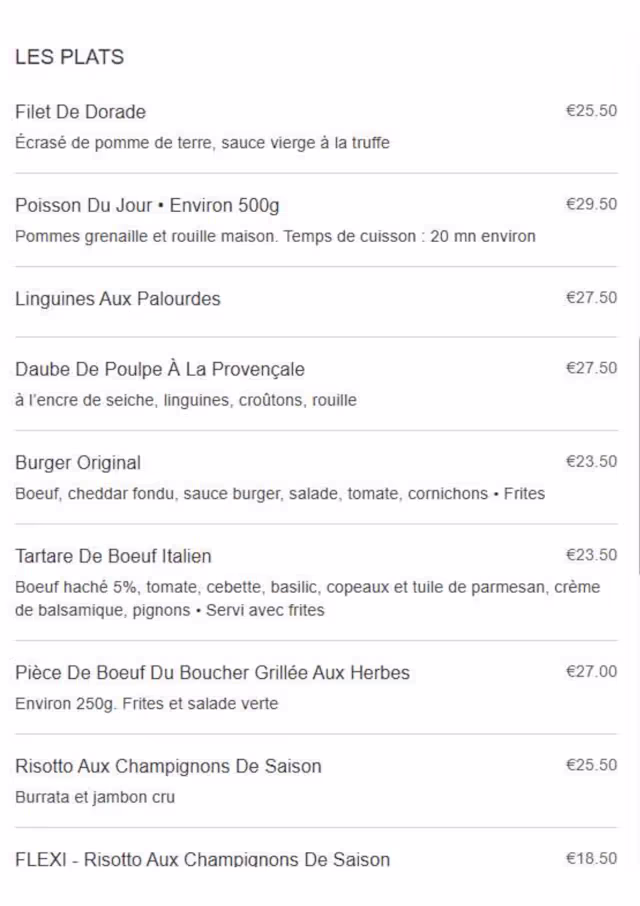Screen dimensions: 640x906
Task: Select Poisson Du Jour menu item
Action: [x=147, y=206]
